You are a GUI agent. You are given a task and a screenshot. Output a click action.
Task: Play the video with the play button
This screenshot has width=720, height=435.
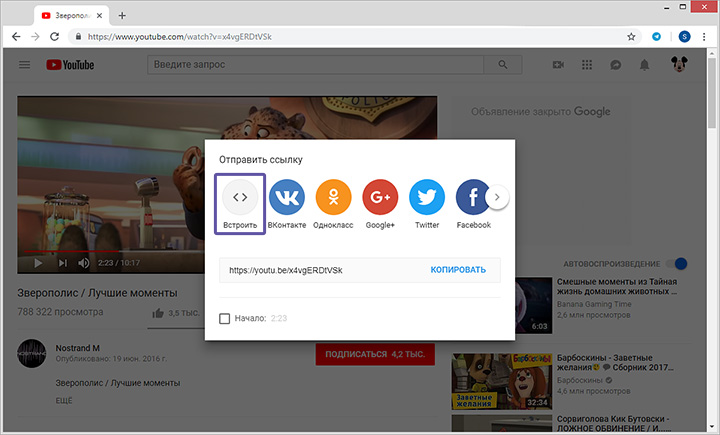pos(38,263)
